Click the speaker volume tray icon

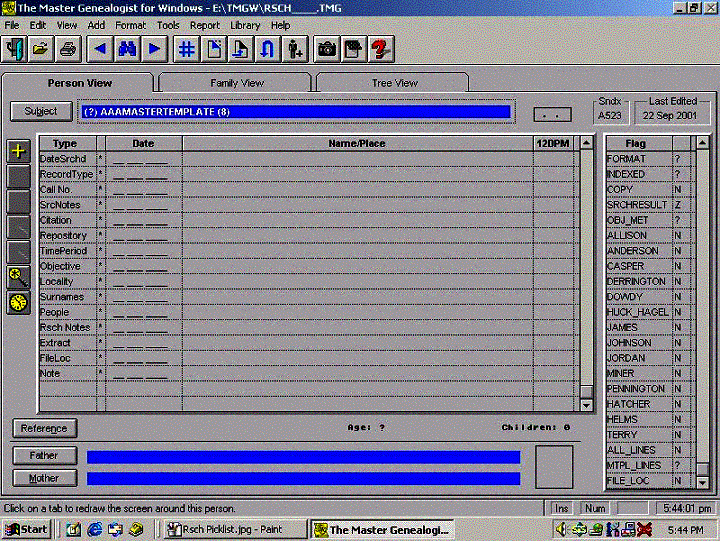click(561, 530)
